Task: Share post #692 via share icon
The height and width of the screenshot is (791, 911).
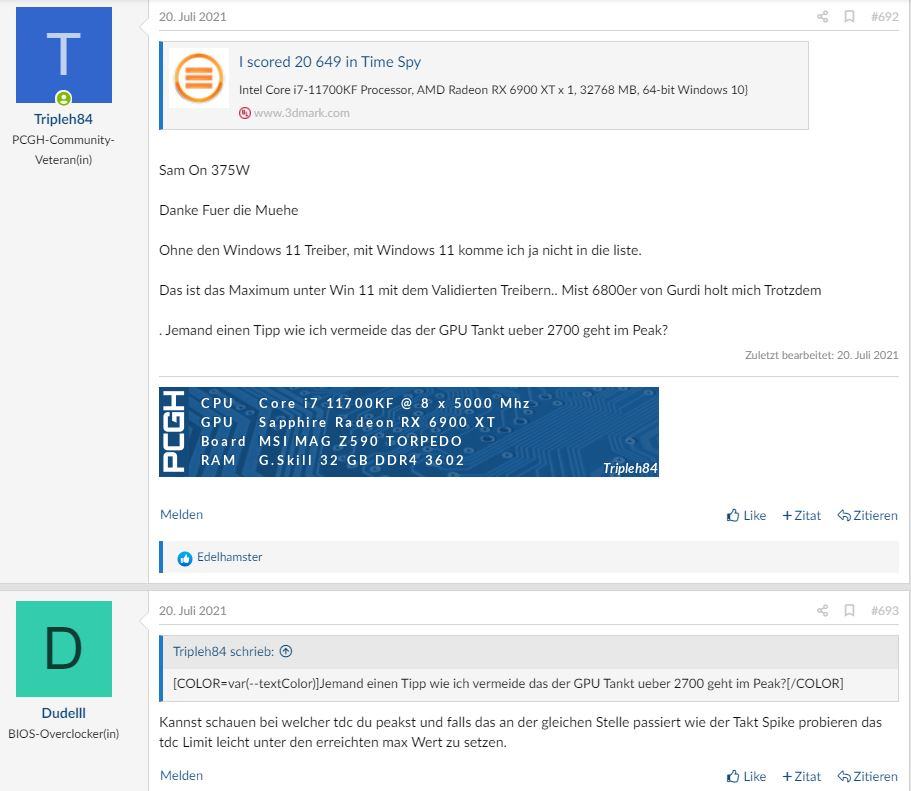Action: point(822,17)
